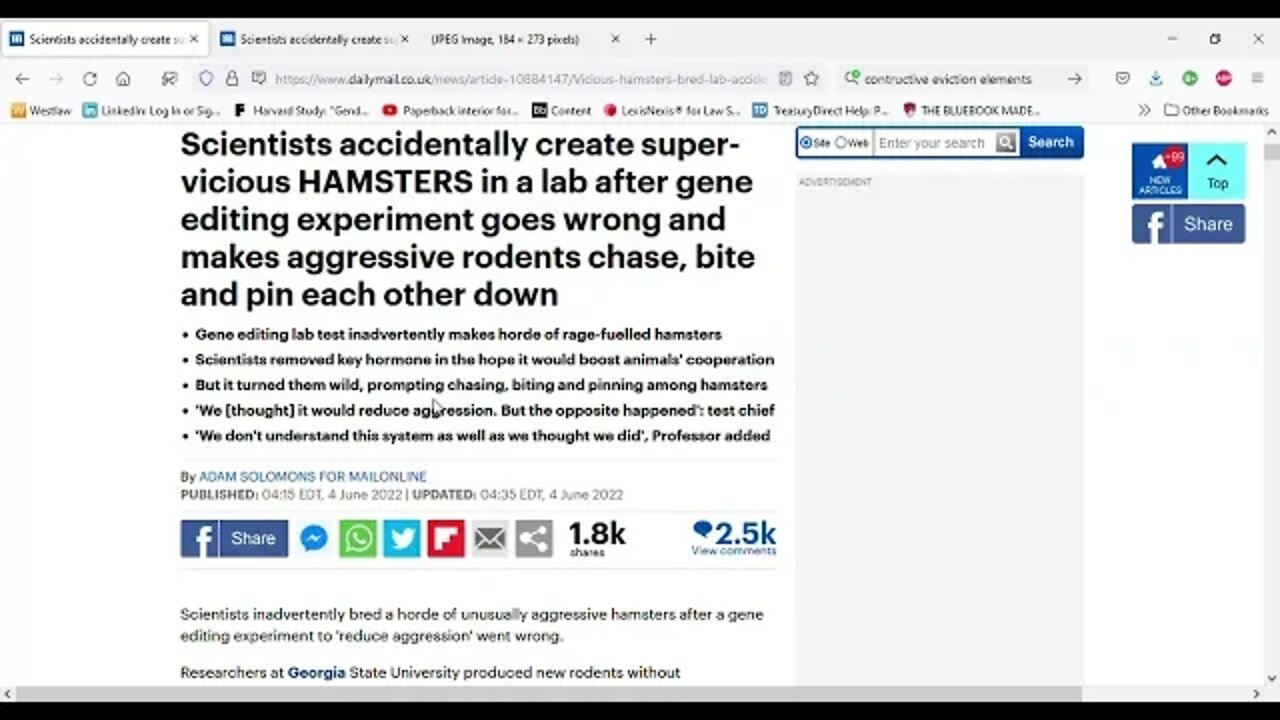Click the 1.8k shares count
The image size is (1280, 720).
pos(597,538)
